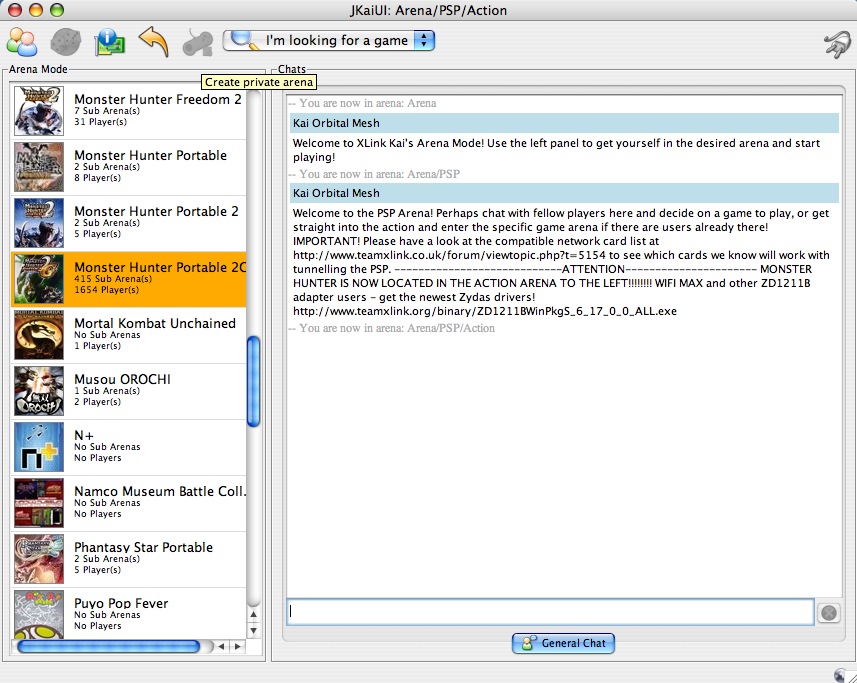Go back using the orange arrow

[x=153, y=42]
